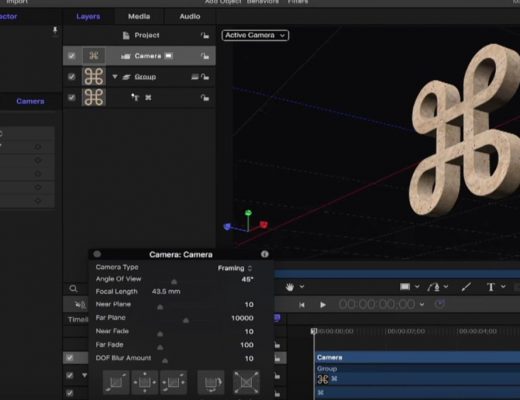The width and height of the screenshot is (520, 400).
Task: Open the chevron beside the Text tool
Action: click(503, 286)
